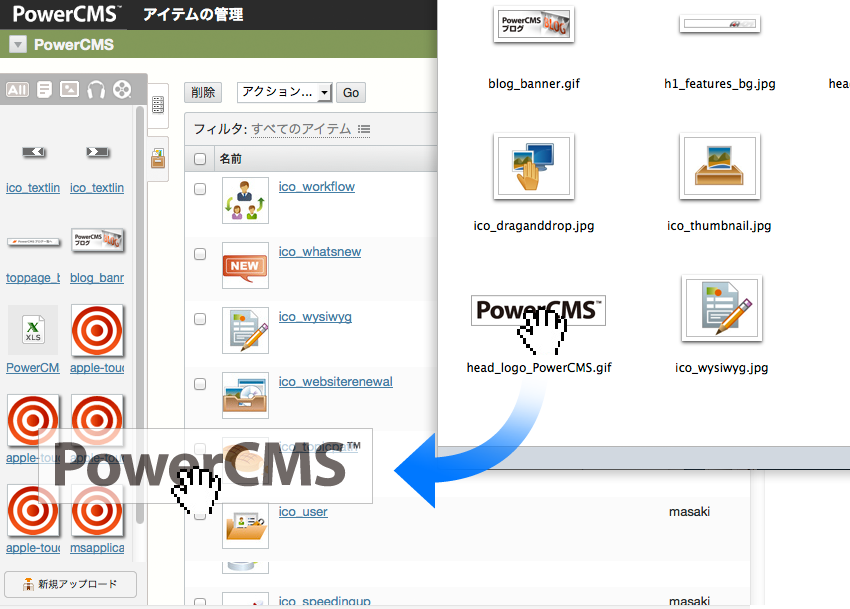Click the toppage banner sidebar thumbnail
The image size is (850, 609).
pyautogui.click(x=34, y=241)
